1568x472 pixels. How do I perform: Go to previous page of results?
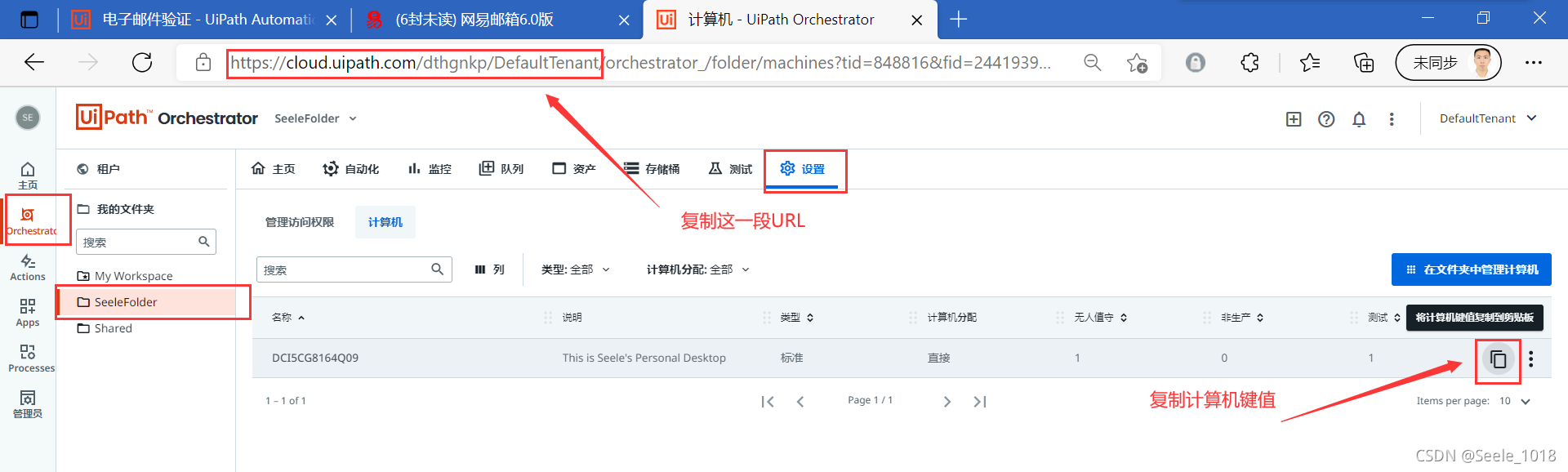pyautogui.click(x=800, y=401)
